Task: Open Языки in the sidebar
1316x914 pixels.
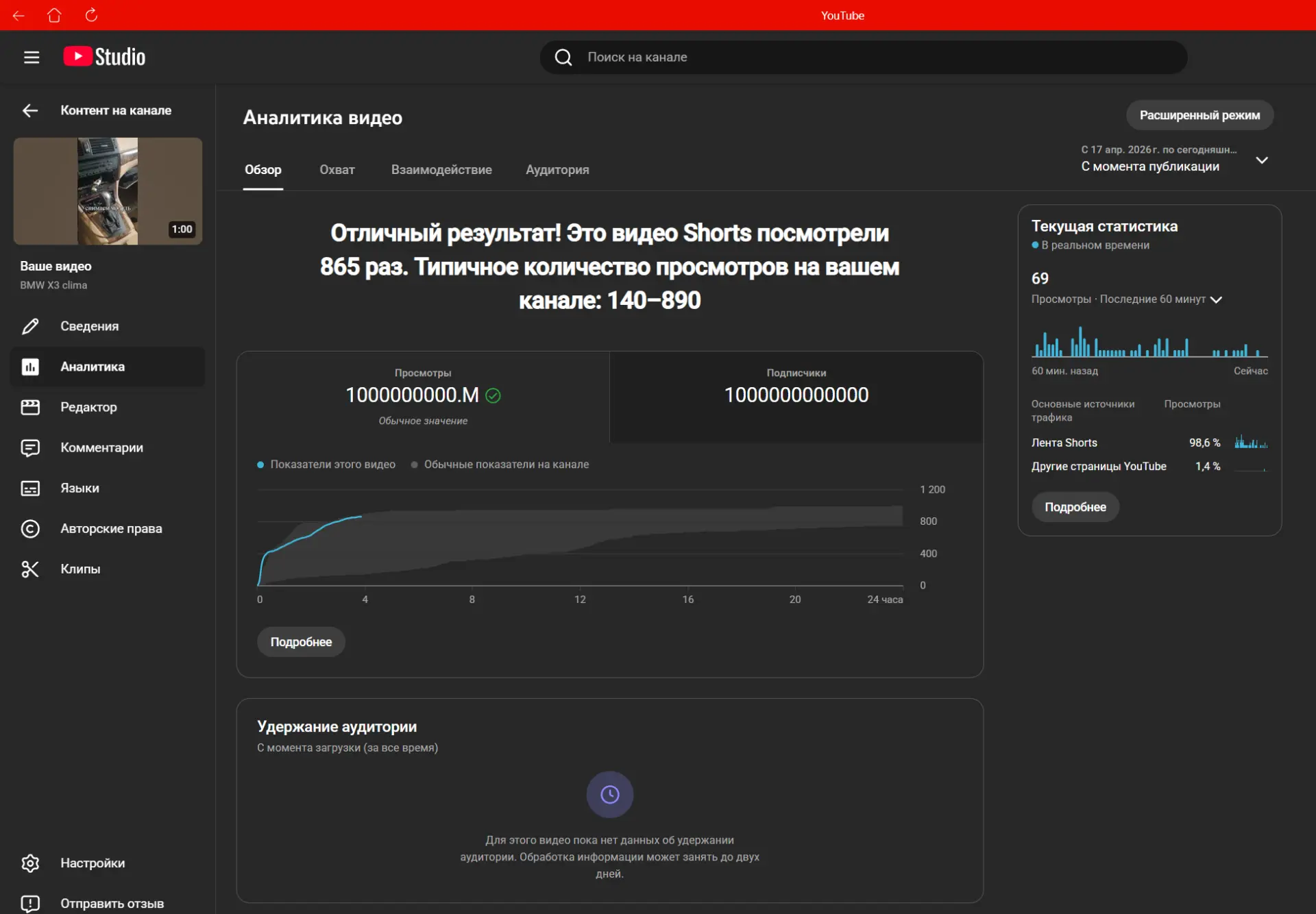Action: (x=108, y=488)
